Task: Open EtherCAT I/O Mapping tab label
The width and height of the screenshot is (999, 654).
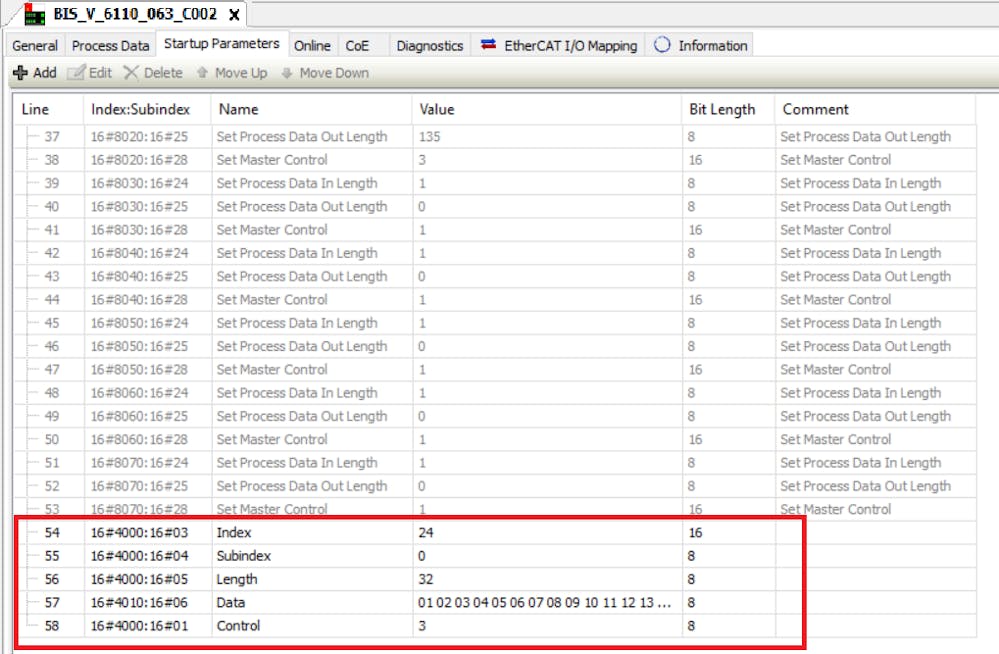Action: tap(570, 46)
